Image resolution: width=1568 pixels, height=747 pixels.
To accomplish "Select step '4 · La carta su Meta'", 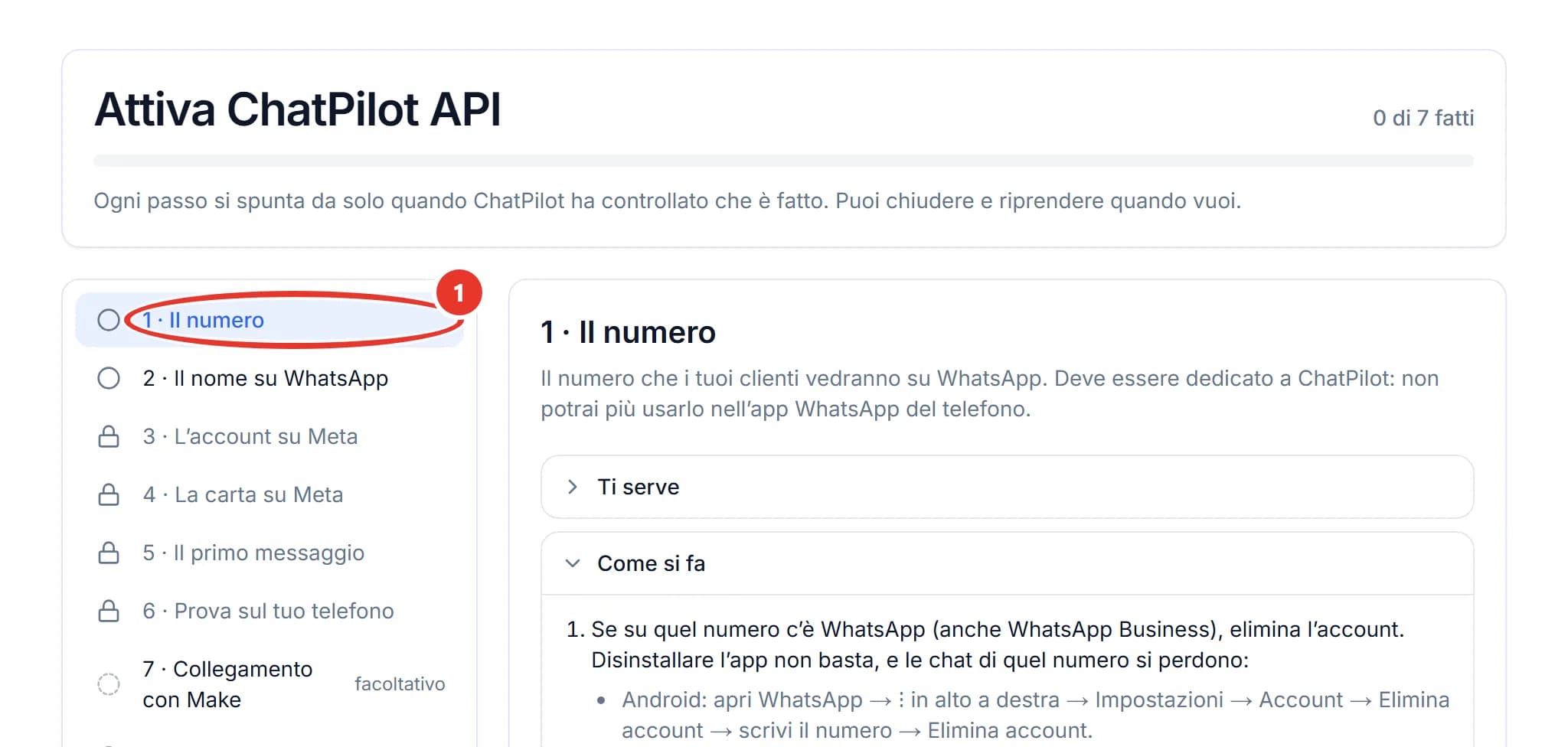I will 269,494.
